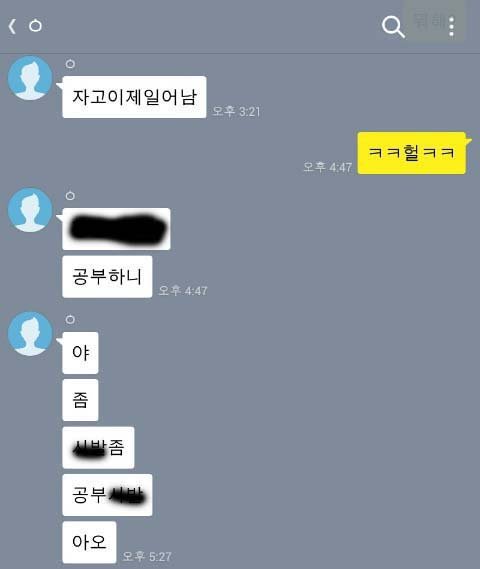Tap the 아오 message bubble
This screenshot has width=480, height=569.
pyautogui.click(x=89, y=542)
